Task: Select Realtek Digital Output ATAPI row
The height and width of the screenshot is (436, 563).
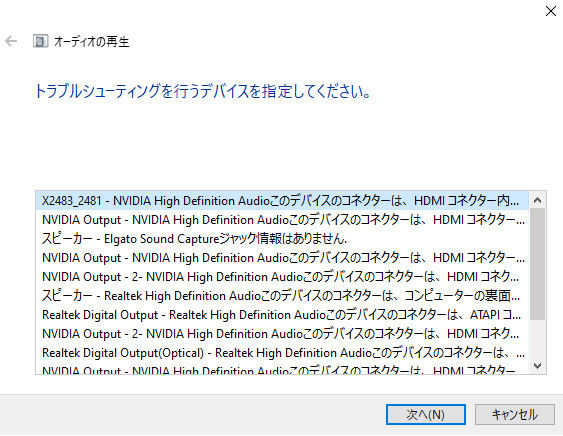Action: coord(282,315)
